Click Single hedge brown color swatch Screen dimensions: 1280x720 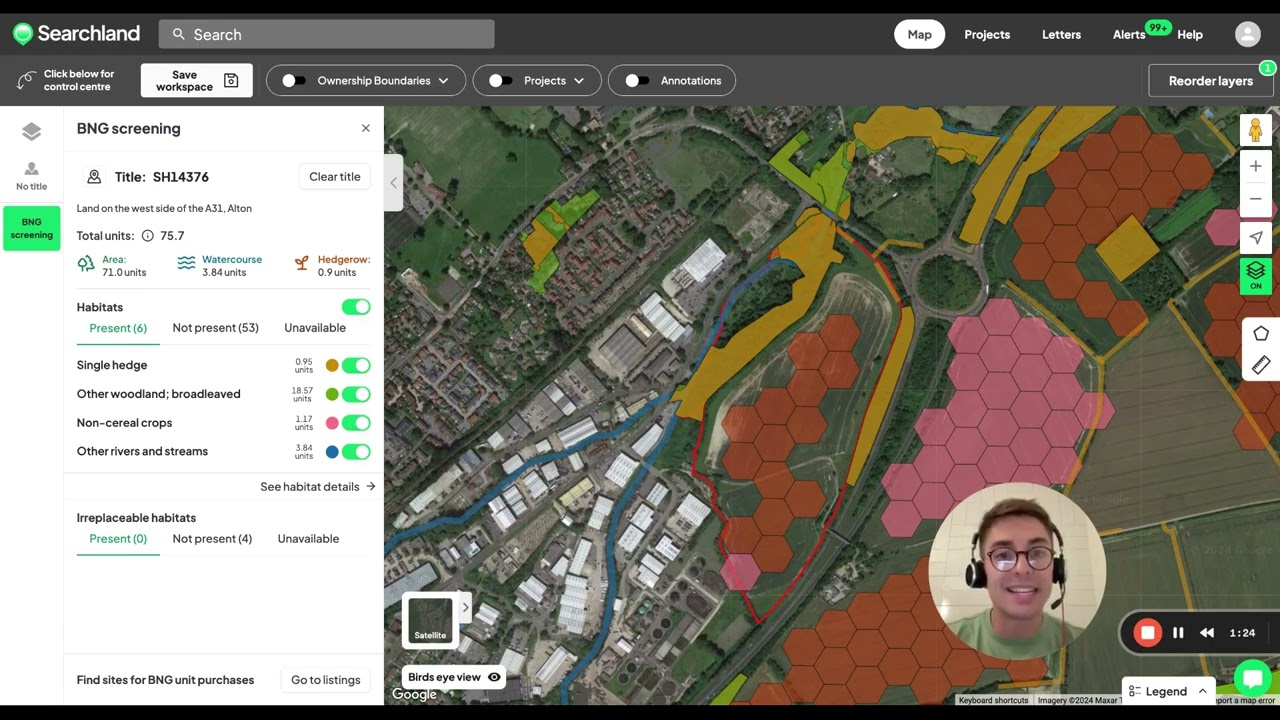(332, 366)
